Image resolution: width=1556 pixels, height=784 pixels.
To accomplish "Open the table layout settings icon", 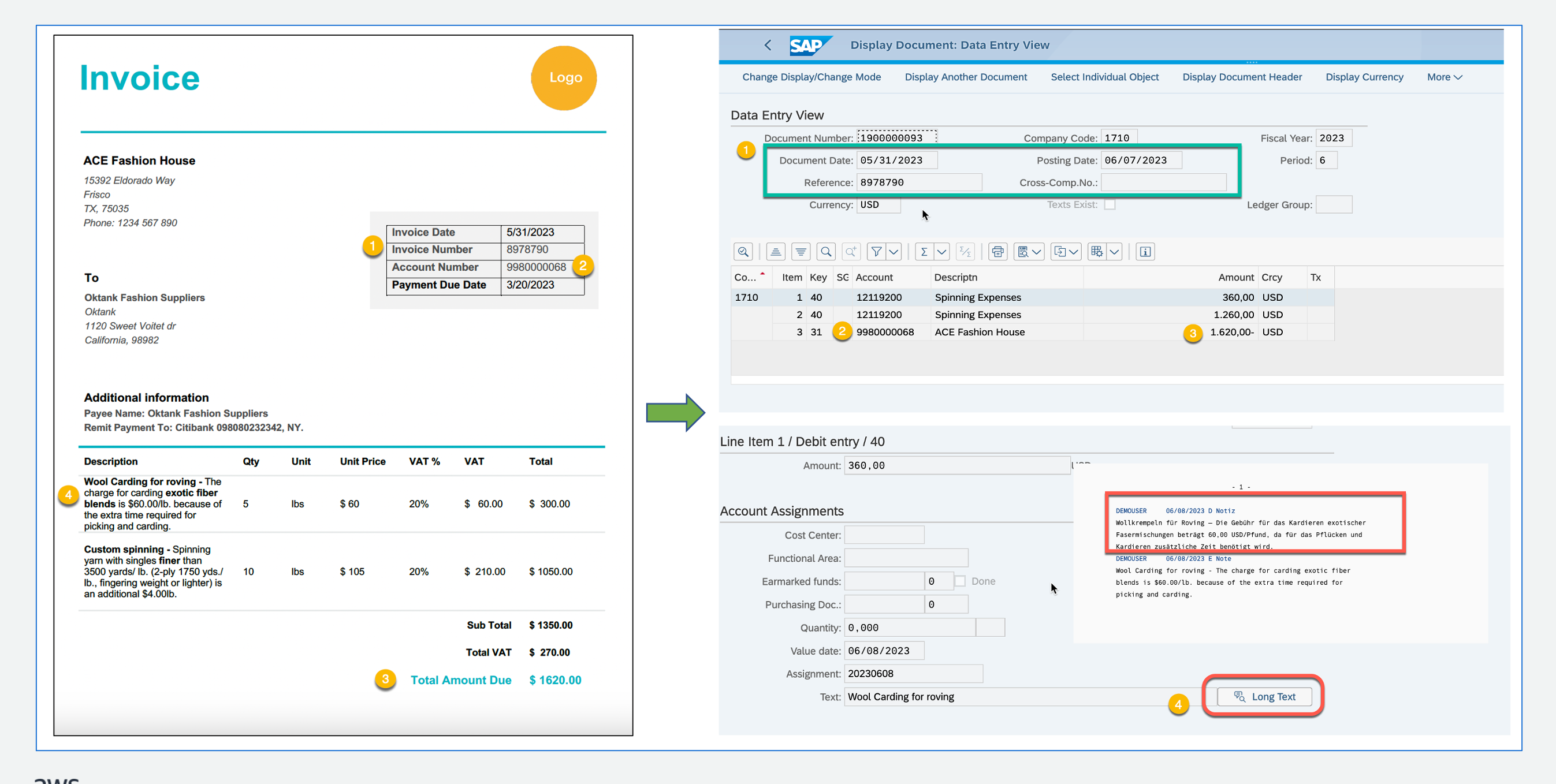I will click(x=1098, y=252).
